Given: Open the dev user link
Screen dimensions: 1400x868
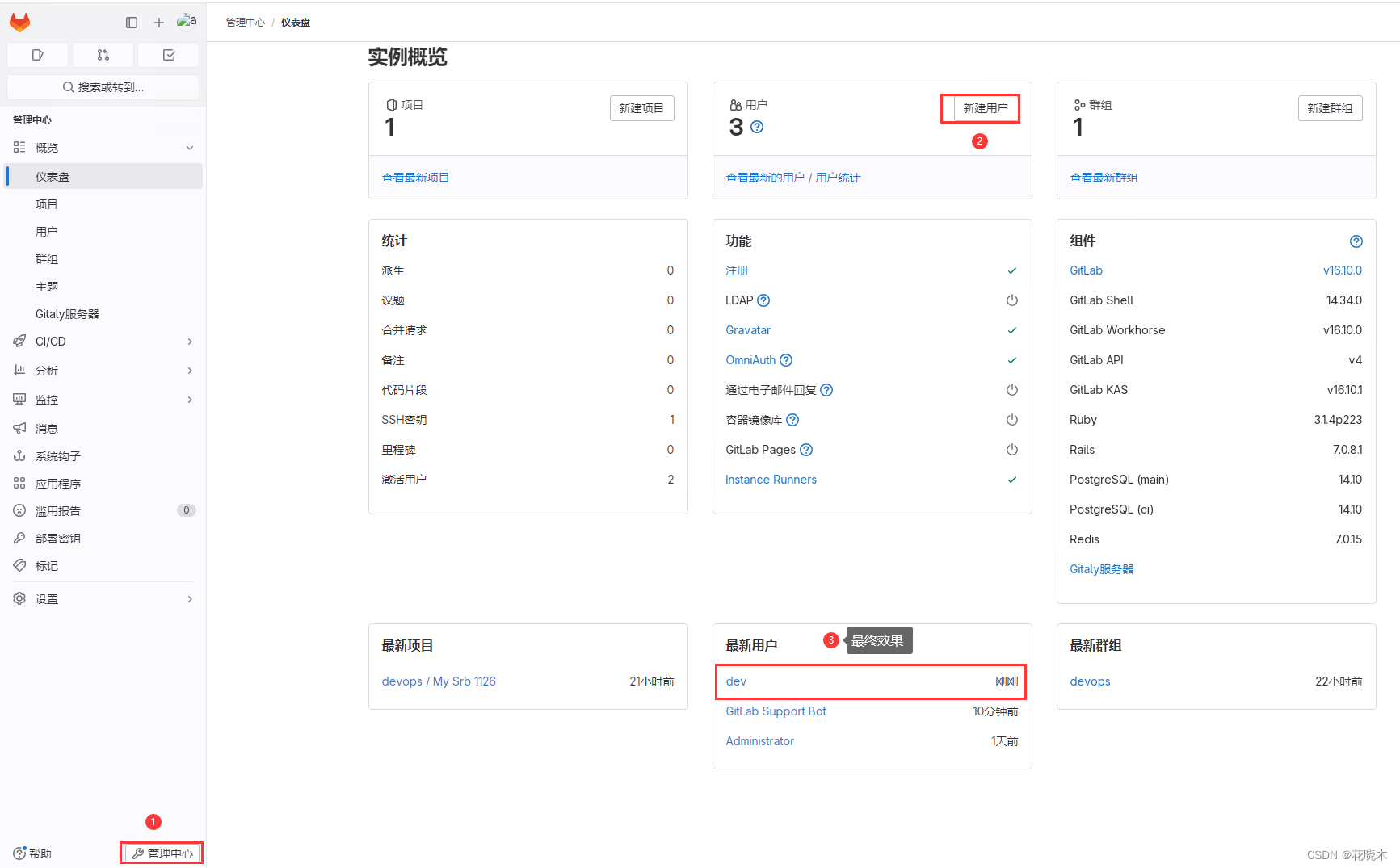Looking at the screenshot, I should click(736, 681).
